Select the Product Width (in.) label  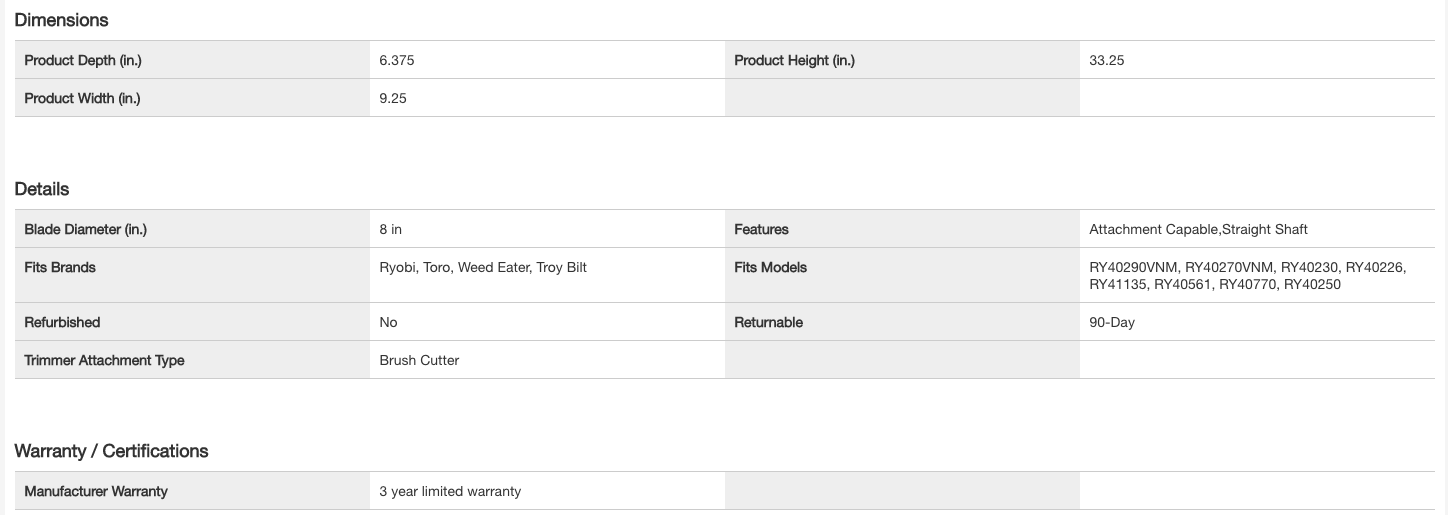(82, 98)
